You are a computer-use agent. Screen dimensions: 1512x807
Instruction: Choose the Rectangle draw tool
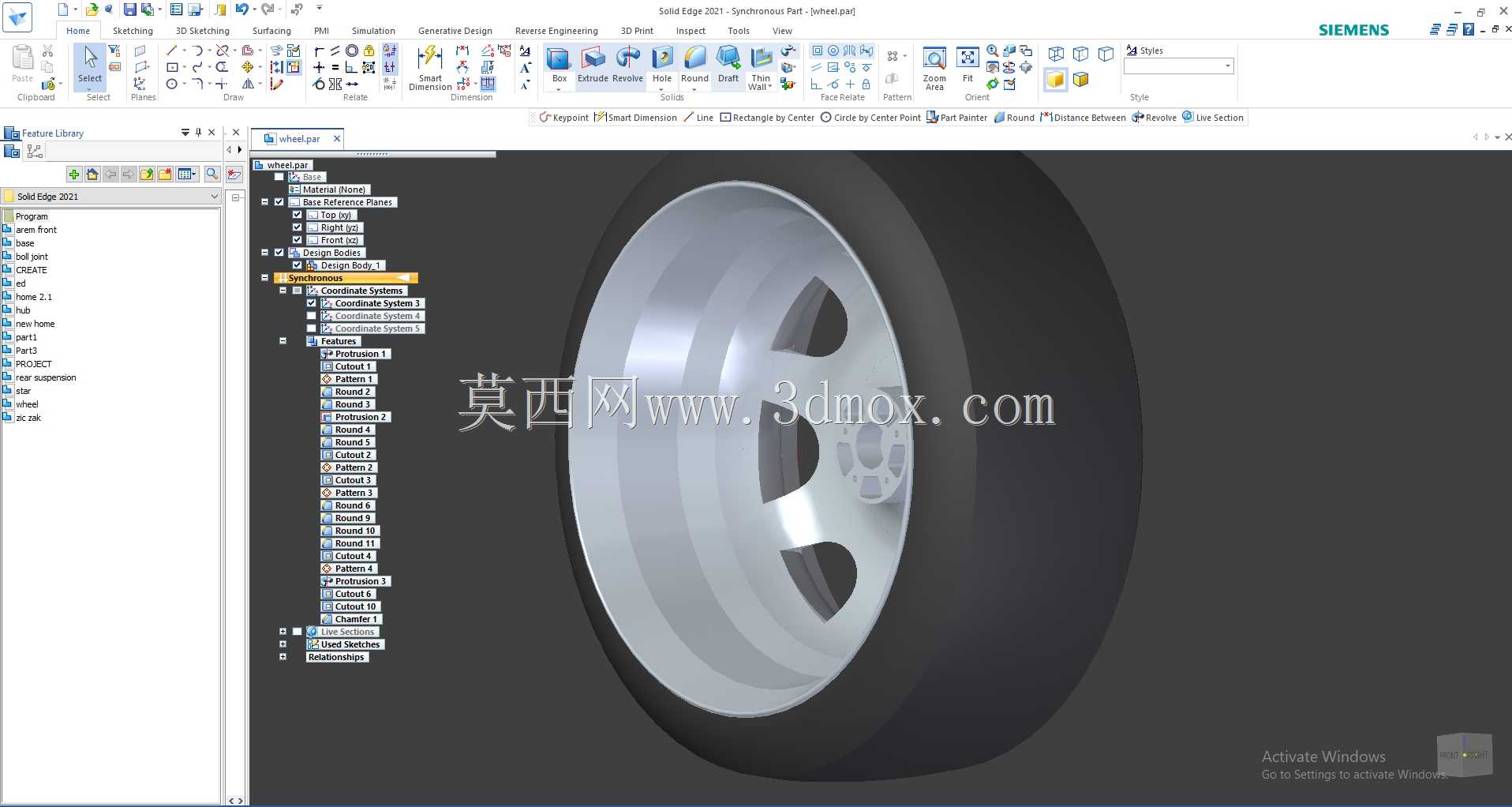pos(172,67)
